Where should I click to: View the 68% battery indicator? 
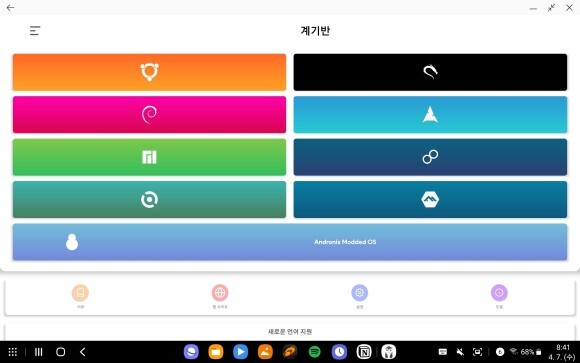click(x=531, y=352)
